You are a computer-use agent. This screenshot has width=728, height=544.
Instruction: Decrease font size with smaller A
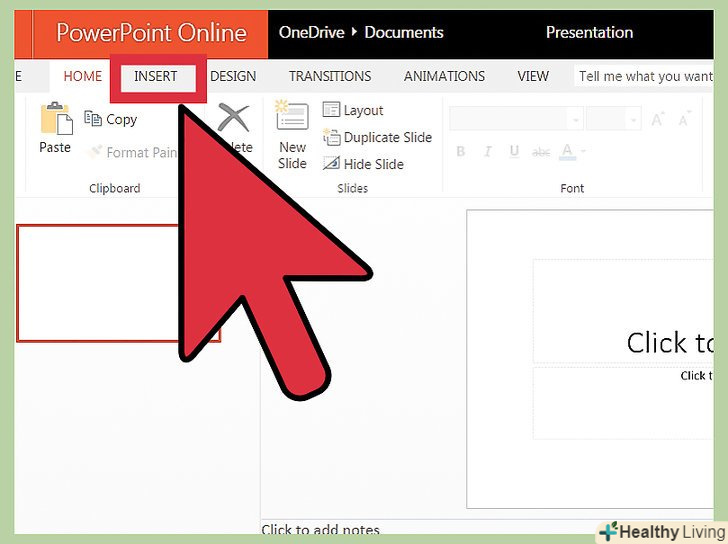point(684,120)
